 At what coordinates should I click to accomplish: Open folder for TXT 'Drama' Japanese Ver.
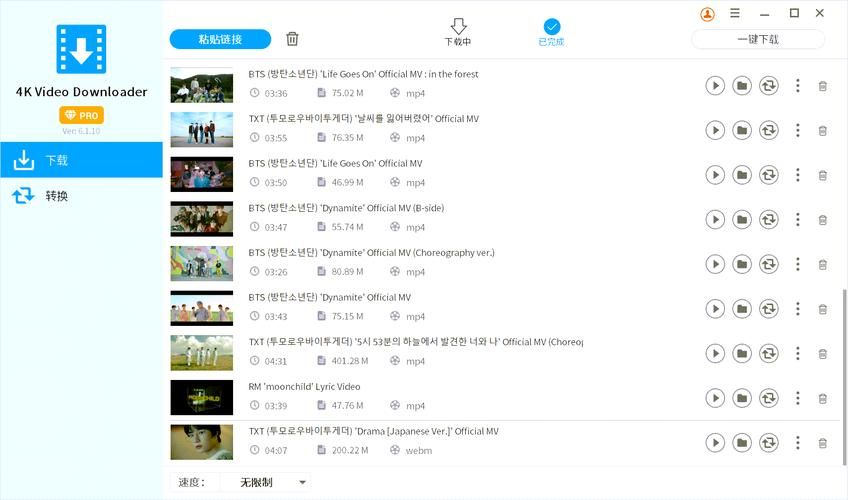(x=741, y=443)
